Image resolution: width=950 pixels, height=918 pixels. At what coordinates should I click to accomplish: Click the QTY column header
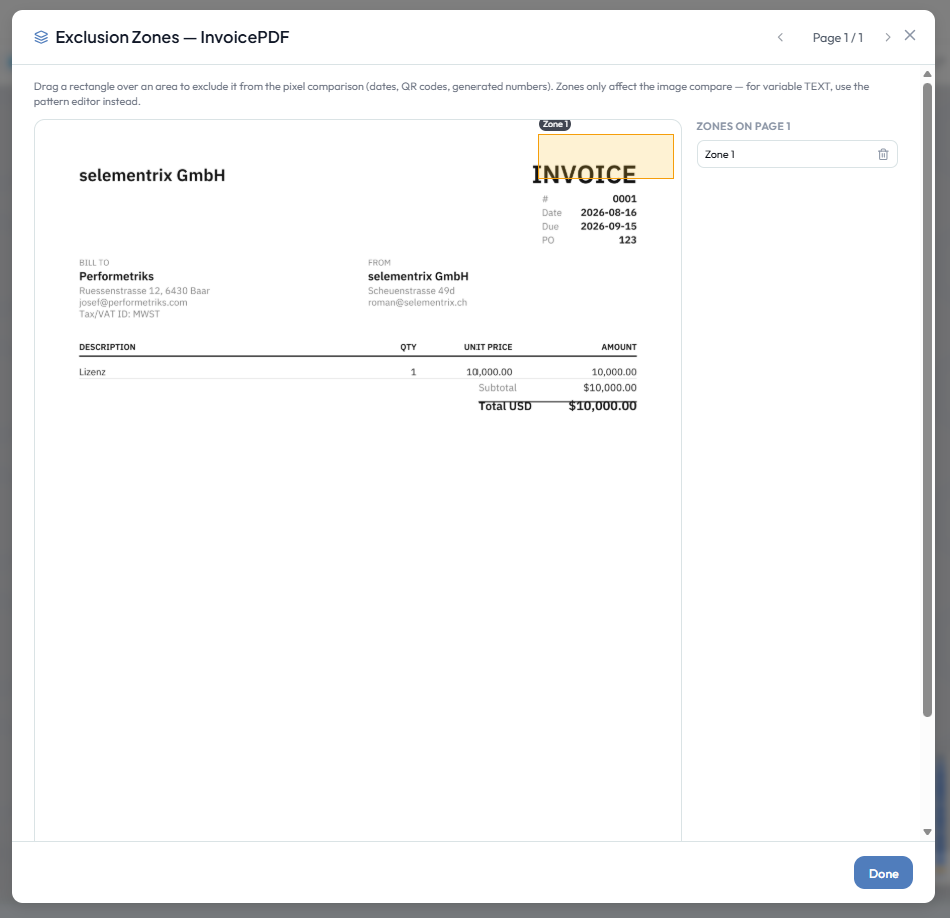click(408, 347)
